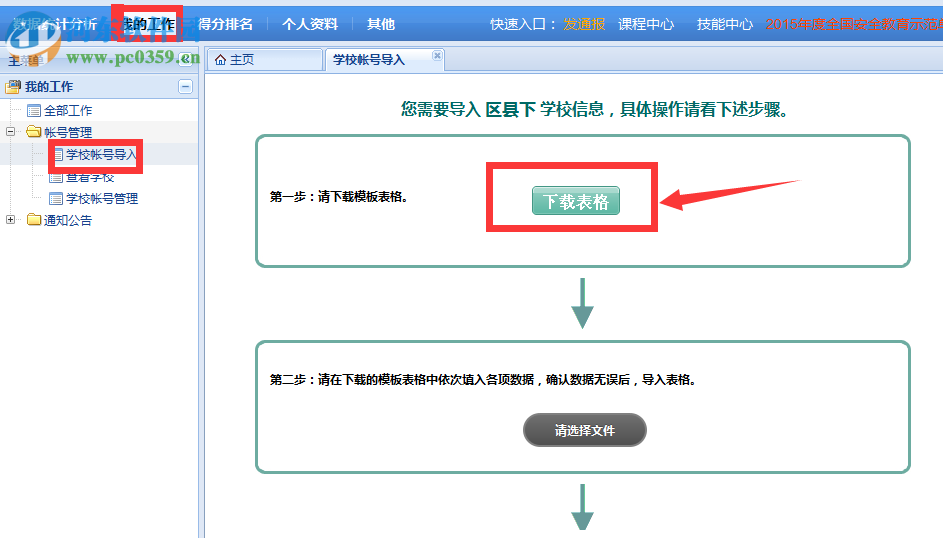Click the 您需要导入 heading text
Screen dimensions: 943x538
click(x=594, y=109)
